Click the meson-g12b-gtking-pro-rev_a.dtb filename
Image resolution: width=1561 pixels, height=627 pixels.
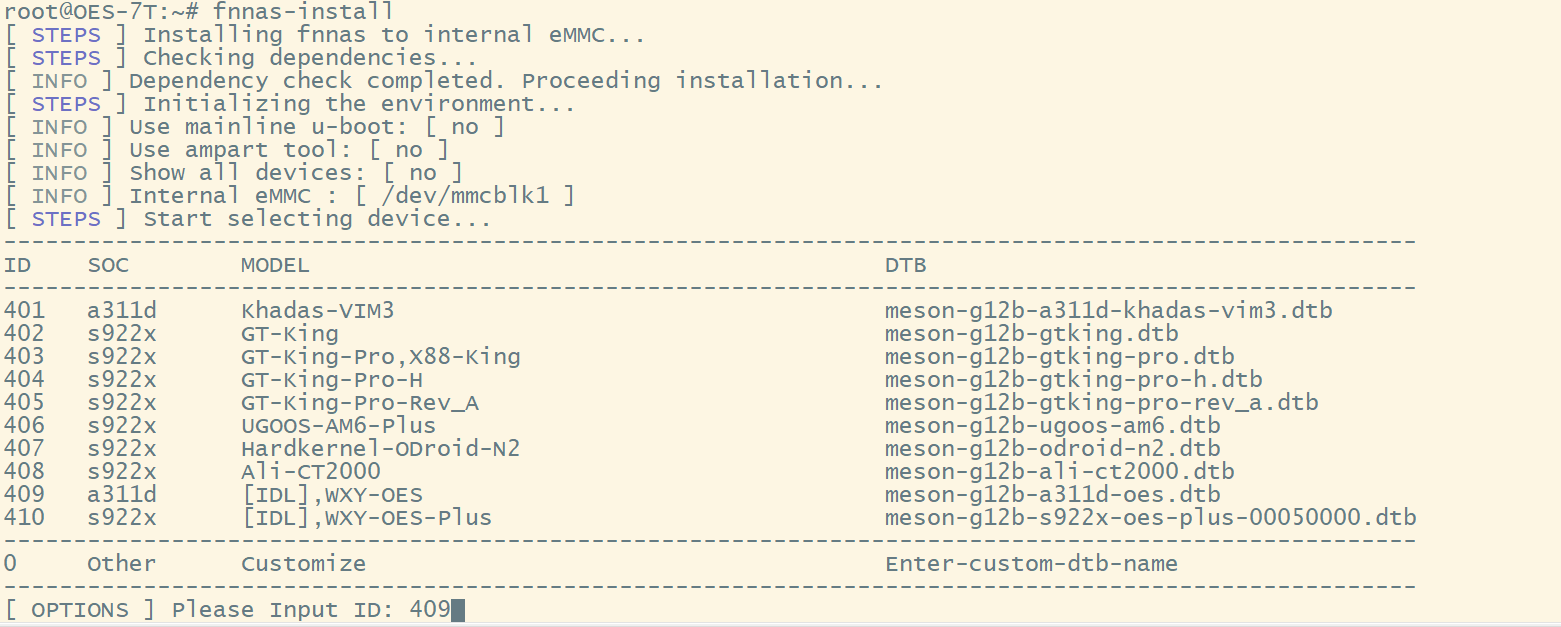(1101, 403)
